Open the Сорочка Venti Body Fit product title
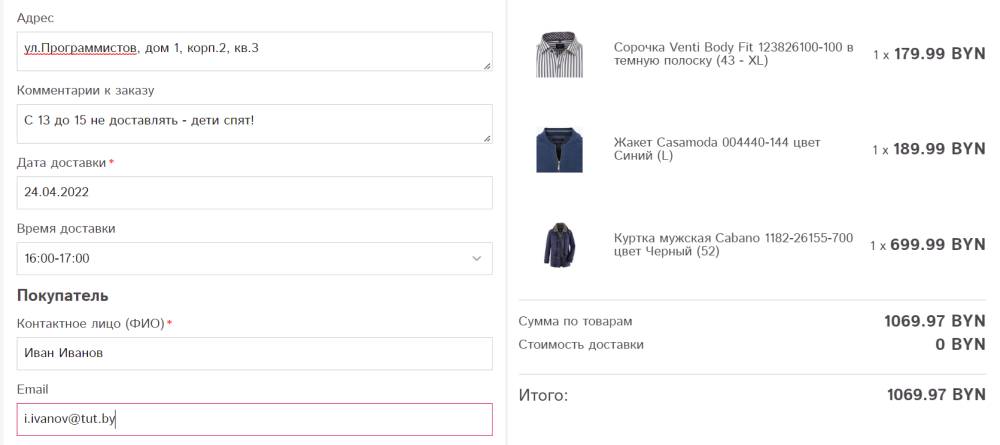This screenshot has height=445, width=1000. [733, 54]
